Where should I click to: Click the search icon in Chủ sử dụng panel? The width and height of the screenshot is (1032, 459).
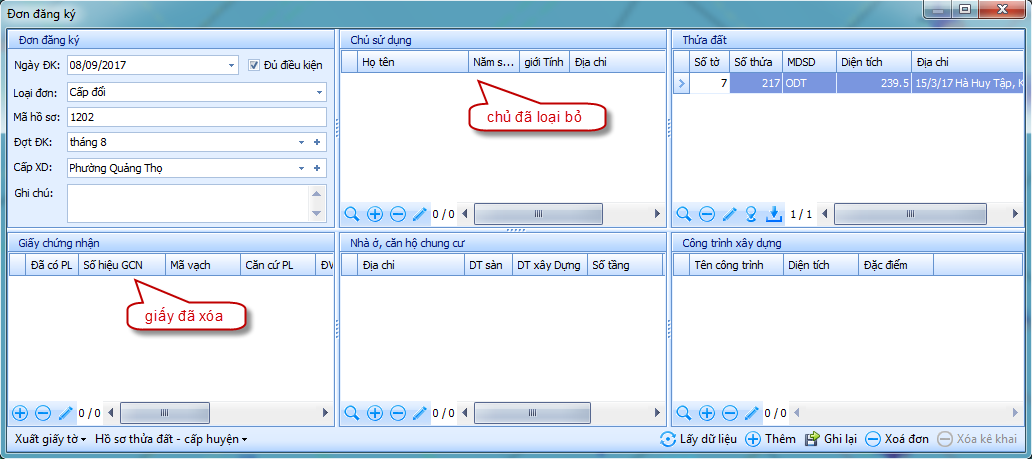[352, 214]
